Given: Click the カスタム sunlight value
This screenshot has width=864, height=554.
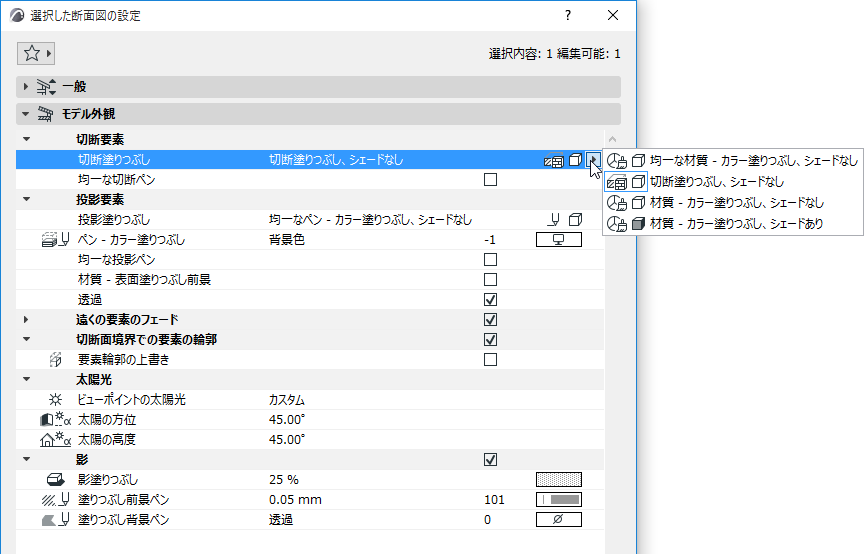Looking at the screenshot, I should click(x=287, y=400).
